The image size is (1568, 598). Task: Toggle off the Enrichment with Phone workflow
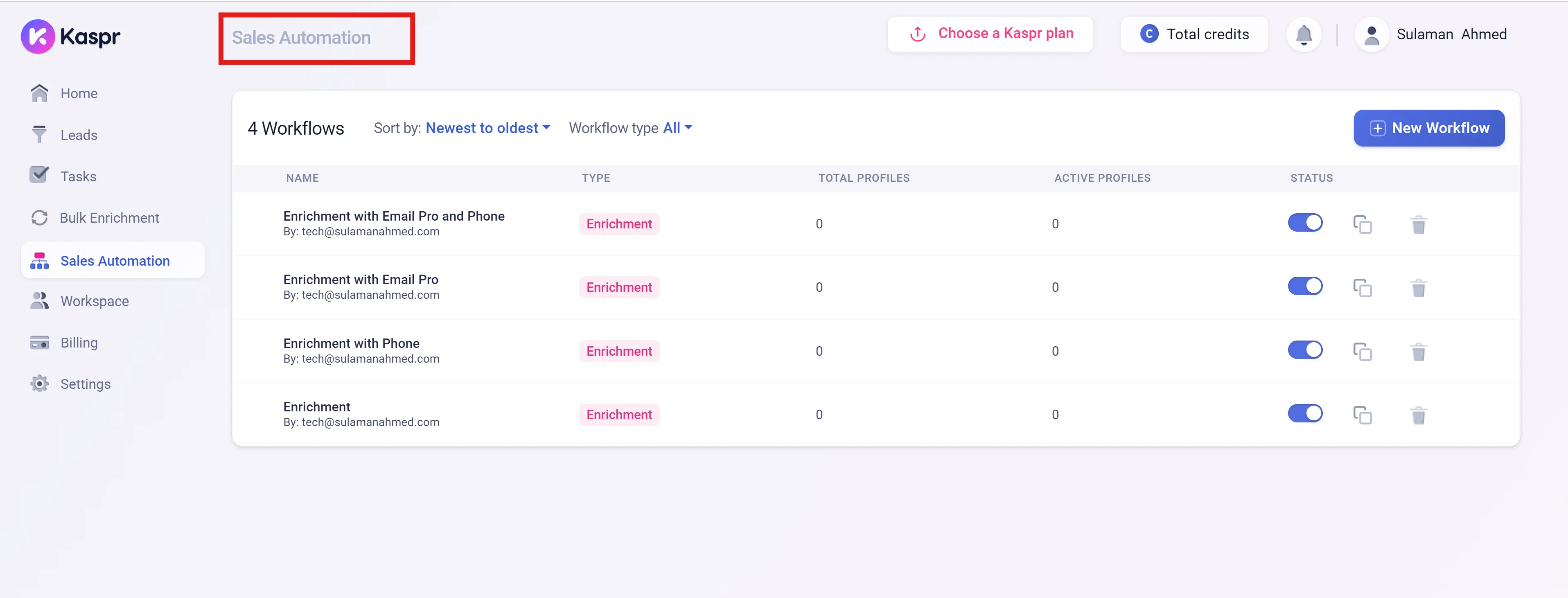pyautogui.click(x=1305, y=350)
